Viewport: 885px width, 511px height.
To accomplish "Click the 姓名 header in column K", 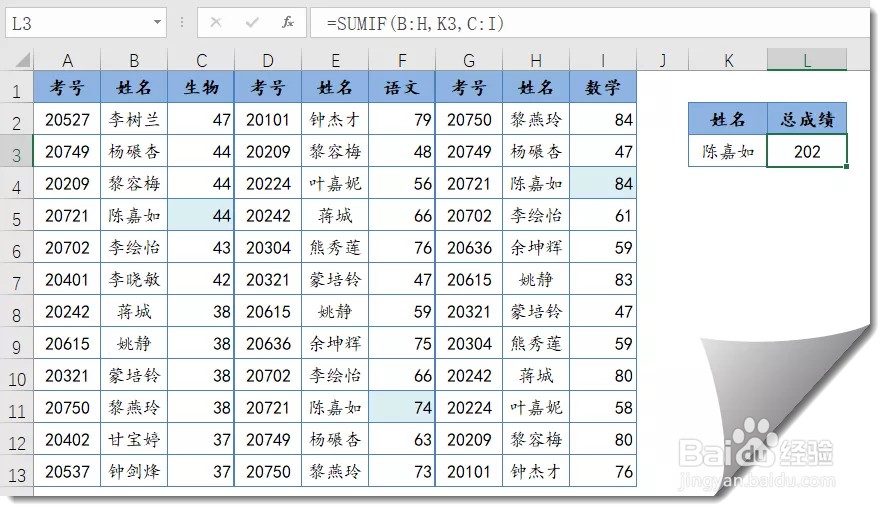I will 728,119.
